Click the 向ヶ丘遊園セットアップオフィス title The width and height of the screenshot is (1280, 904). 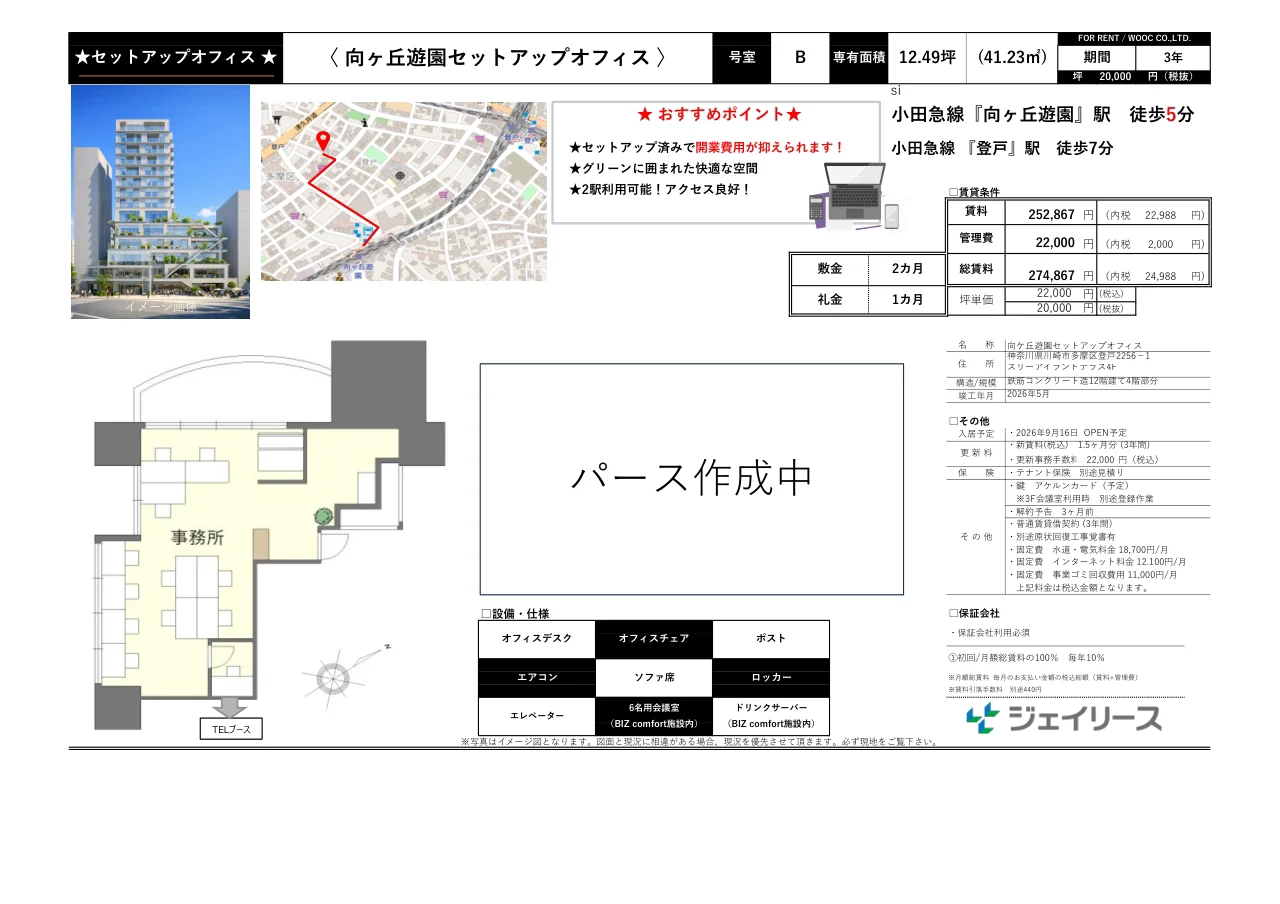coord(498,58)
